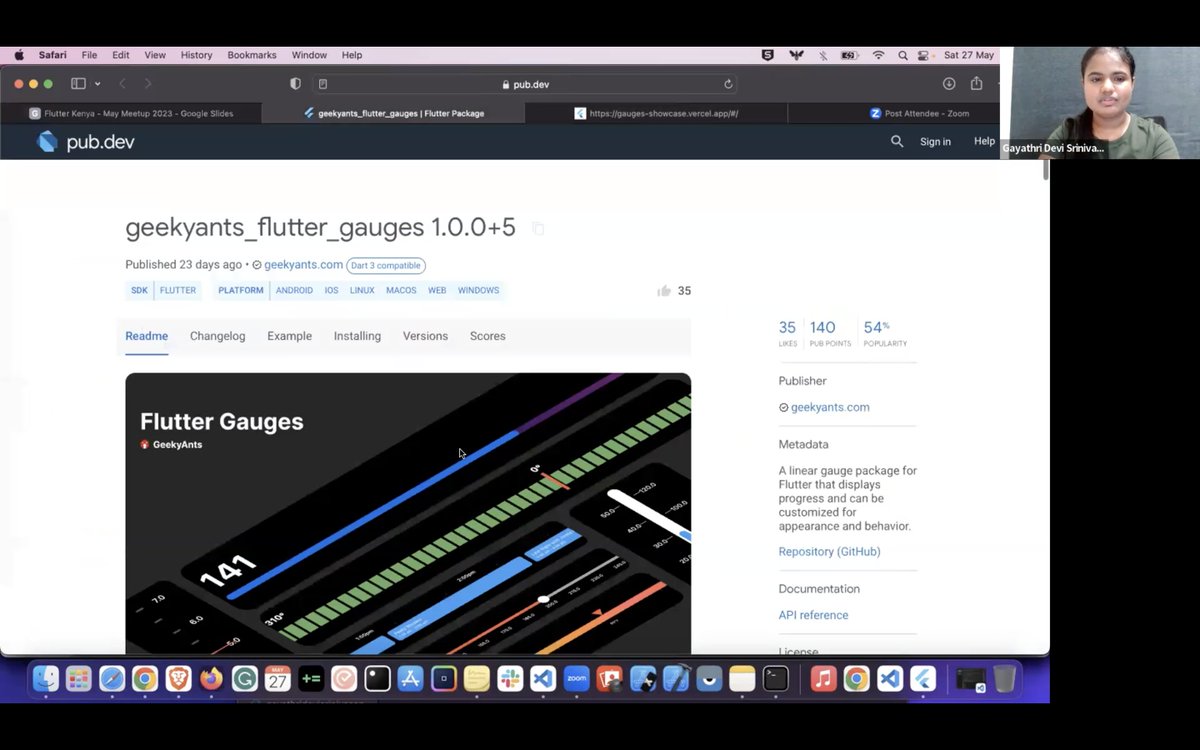Open Zoom from the Dock
Screen dimensions: 1200x750
576,679
